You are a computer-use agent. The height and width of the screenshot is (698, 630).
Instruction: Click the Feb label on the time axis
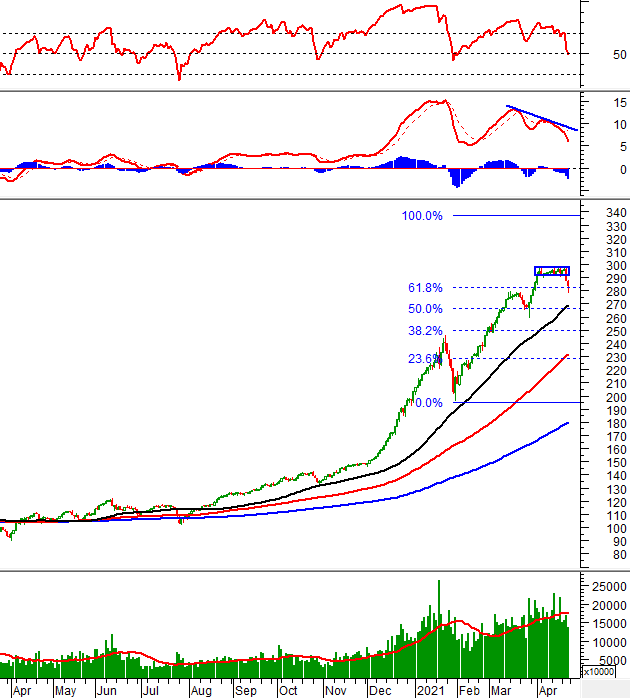[469, 691]
